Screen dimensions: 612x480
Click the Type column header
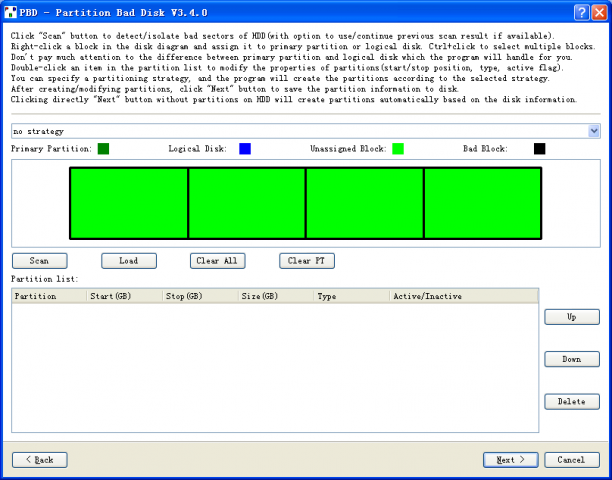[x=351, y=296]
